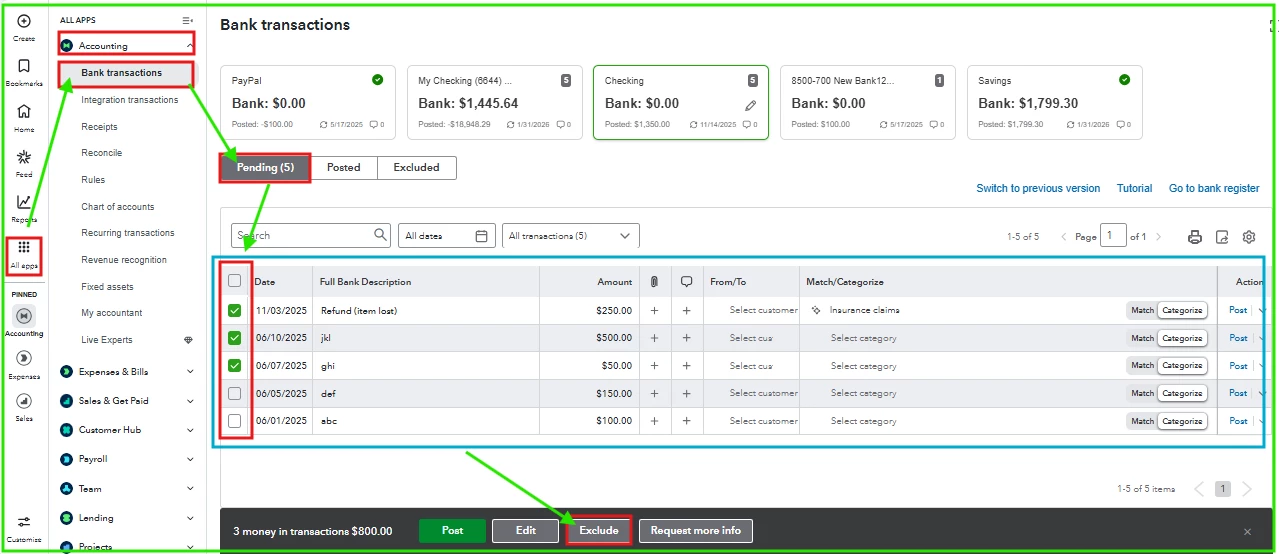Click Request more info button
The width and height of the screenshot is (1279, 554).
(696, 531)
